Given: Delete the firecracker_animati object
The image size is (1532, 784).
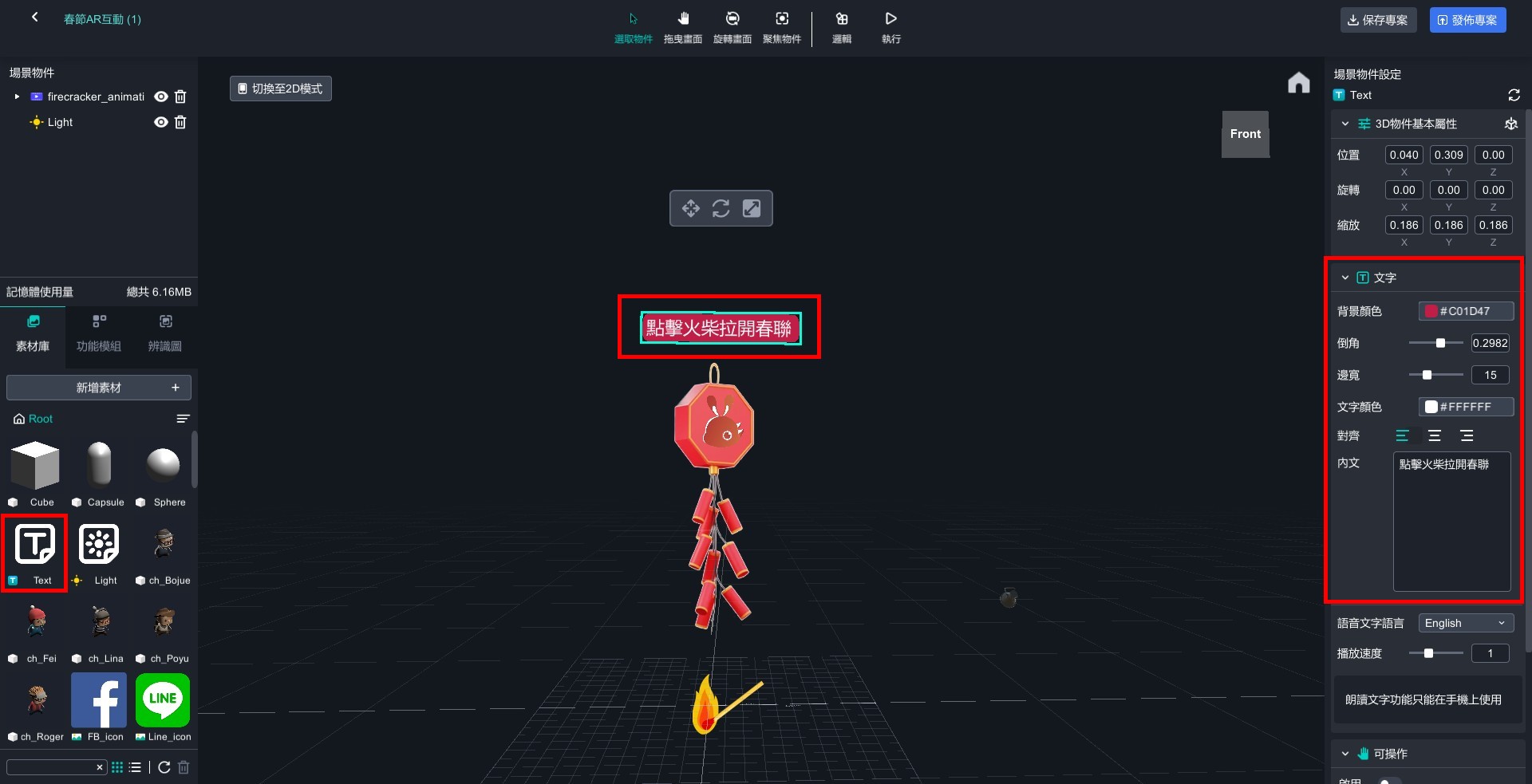Looking at the screenshot, I should coord(180,97).
